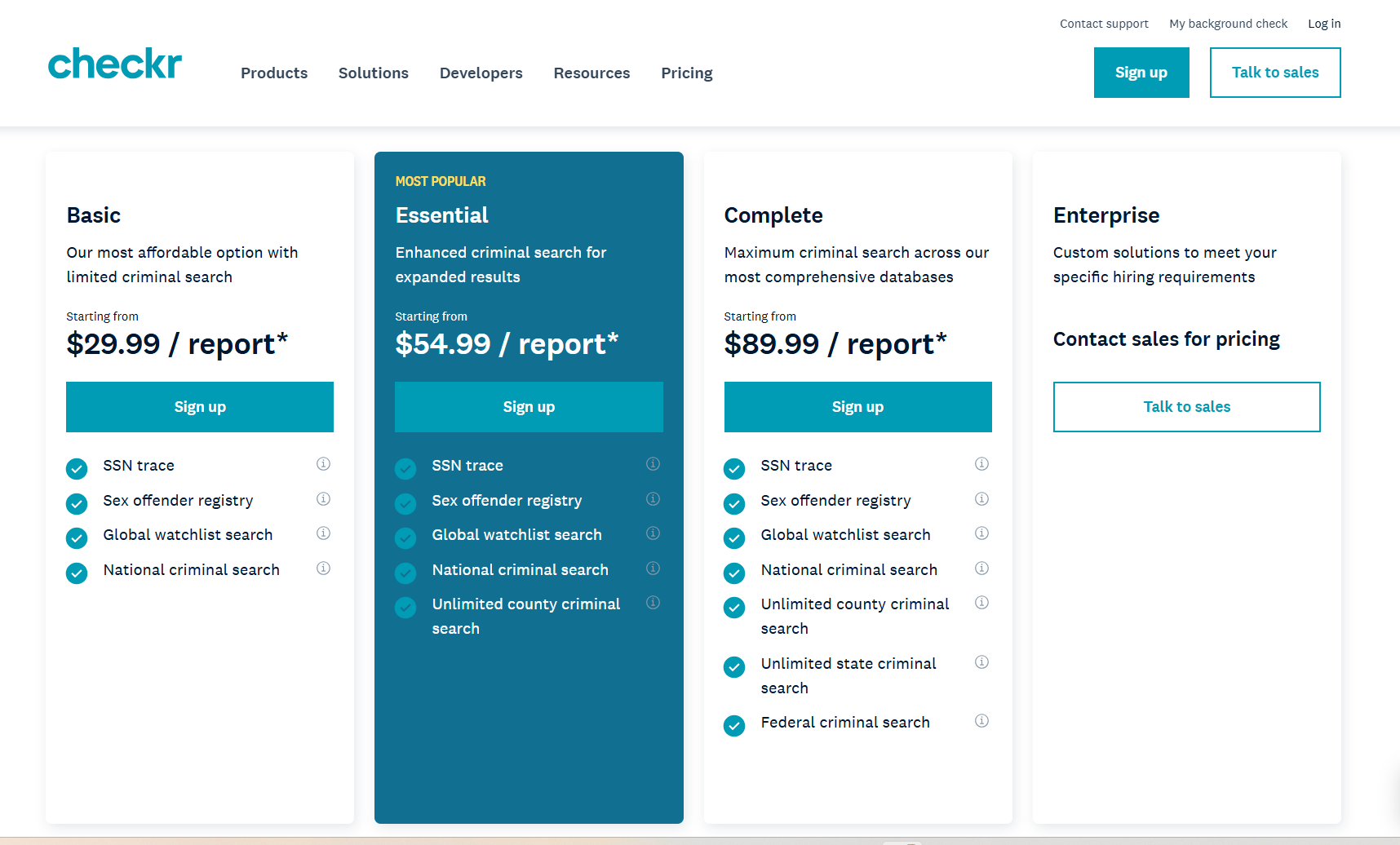Click the MOST POPULAR label
Viewport: 1400px width, 845px height.
pyautogui.click(x=441, y=181)
